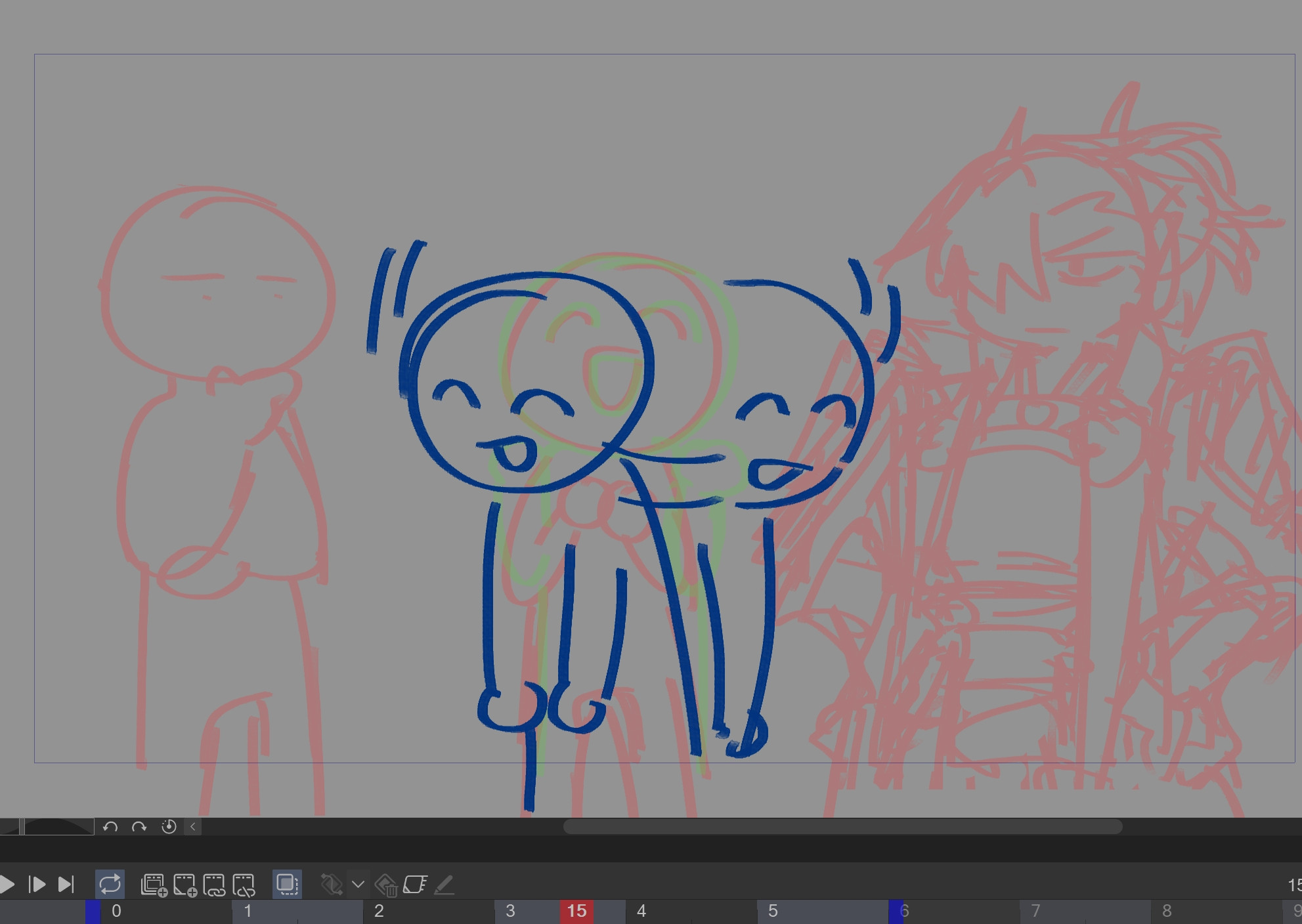This screenshot has height=924, width=1302.
Task: Add a new animation cel
Action: pos(185,885)
